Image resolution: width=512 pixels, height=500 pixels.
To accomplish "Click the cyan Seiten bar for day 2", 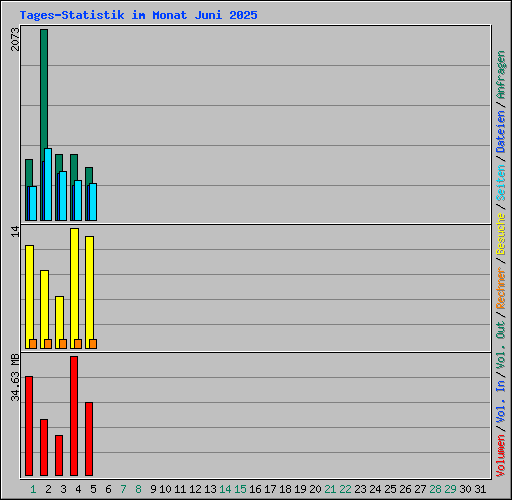I will [x=48, y=184].
